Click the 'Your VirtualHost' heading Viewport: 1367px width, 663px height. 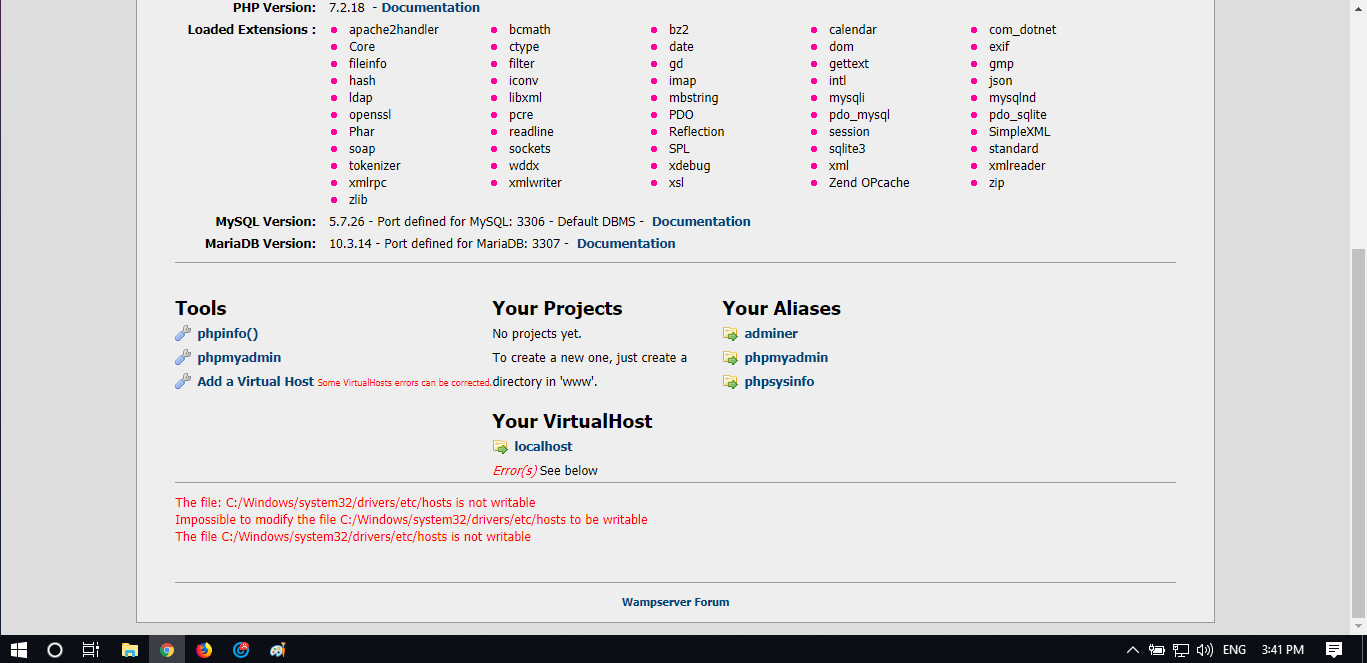(x=573, y=421)
